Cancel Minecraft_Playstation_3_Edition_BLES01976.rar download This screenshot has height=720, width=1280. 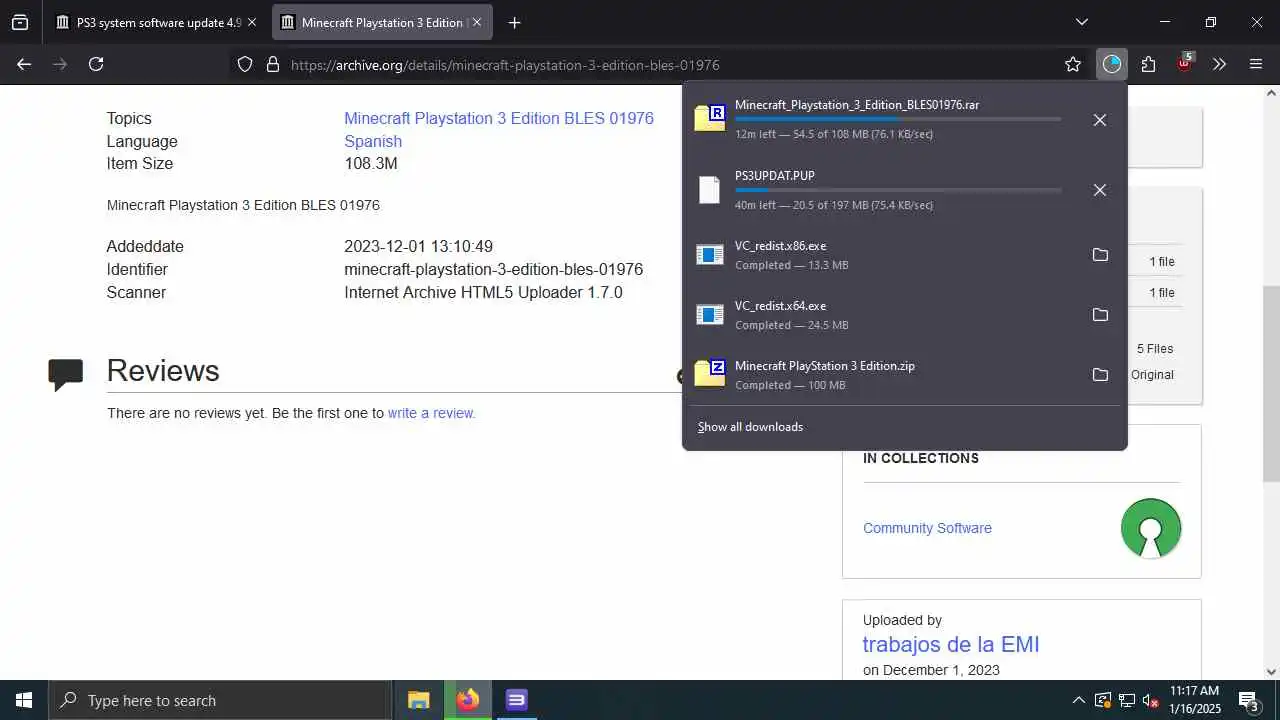click(x=1100, y=120)
